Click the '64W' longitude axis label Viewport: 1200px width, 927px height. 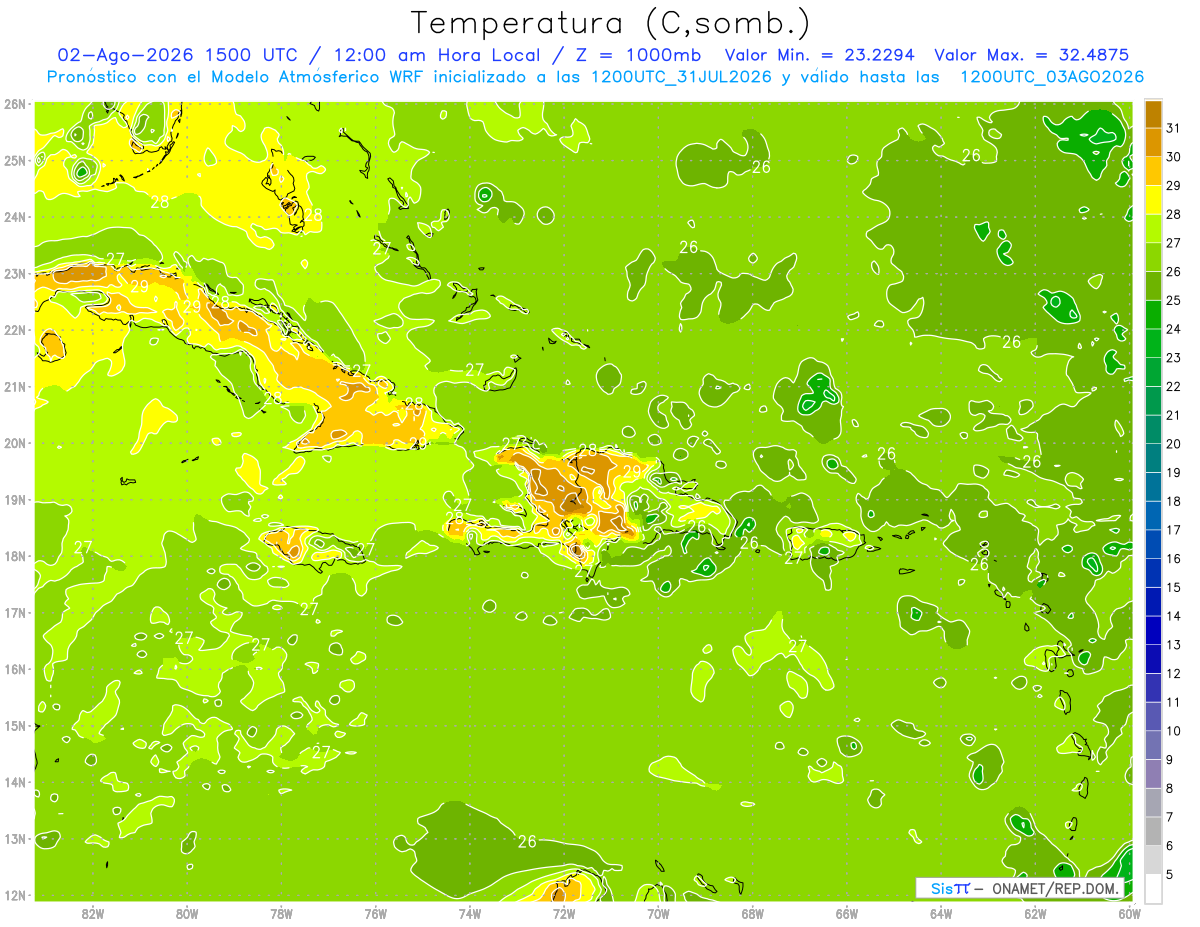click(x=941, y=912)
